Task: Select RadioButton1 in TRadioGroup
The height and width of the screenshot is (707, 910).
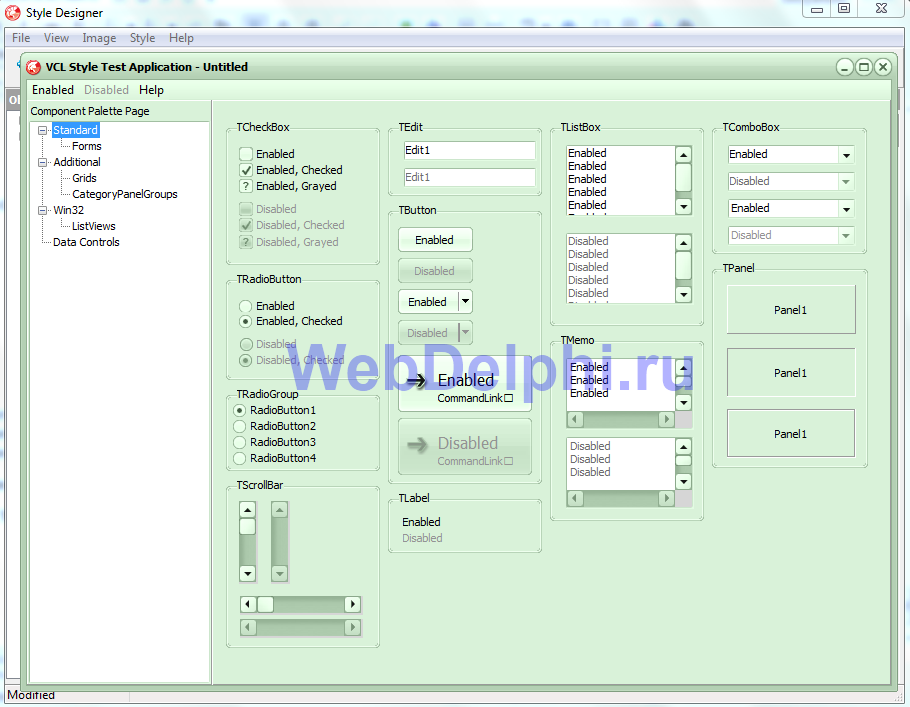Action: tap(239, 410)
